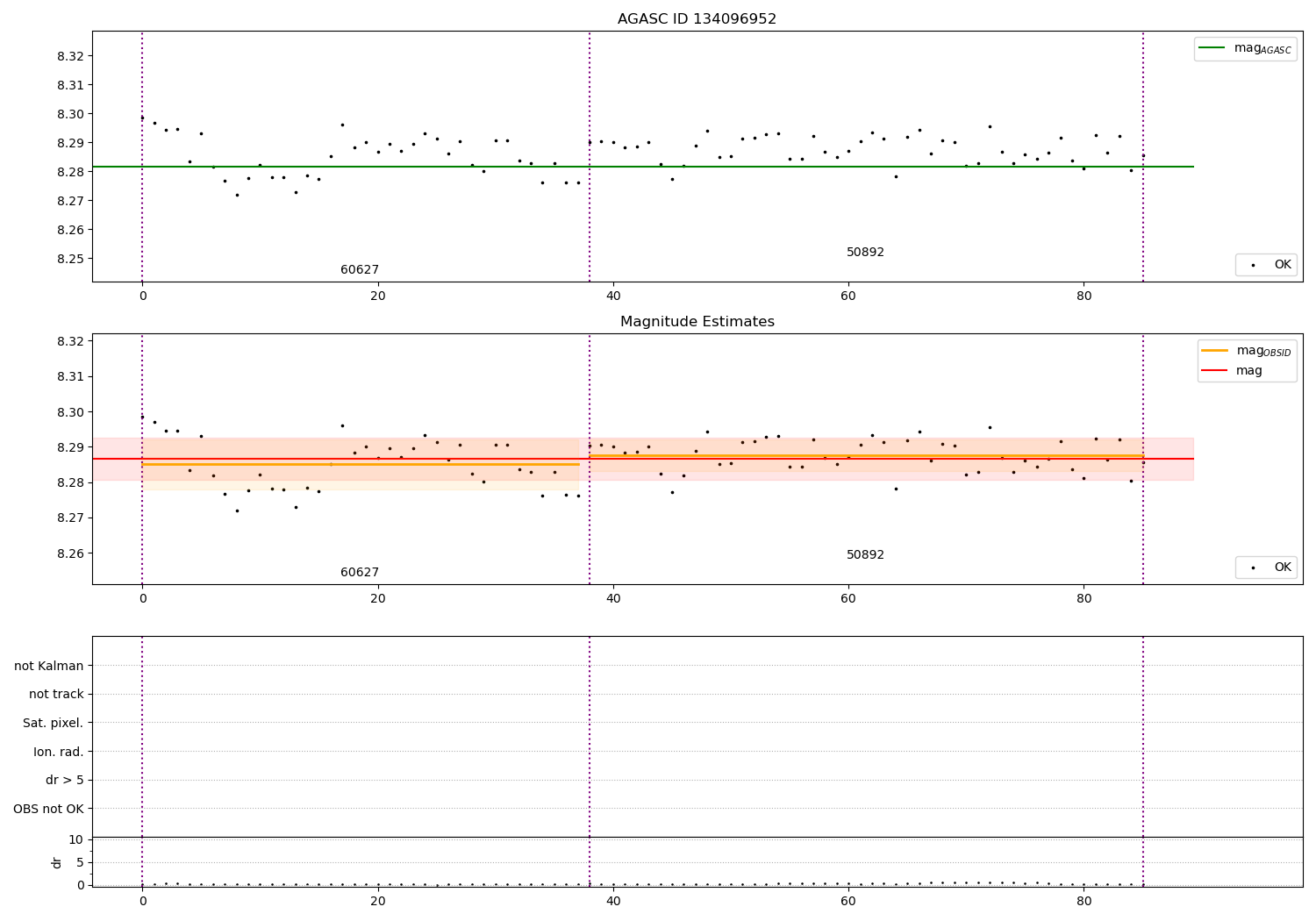The width and height of the screenshot is (1316, 921).
Task: Click the 8.32 tick label on top plot
Action: tap(70, 56)
